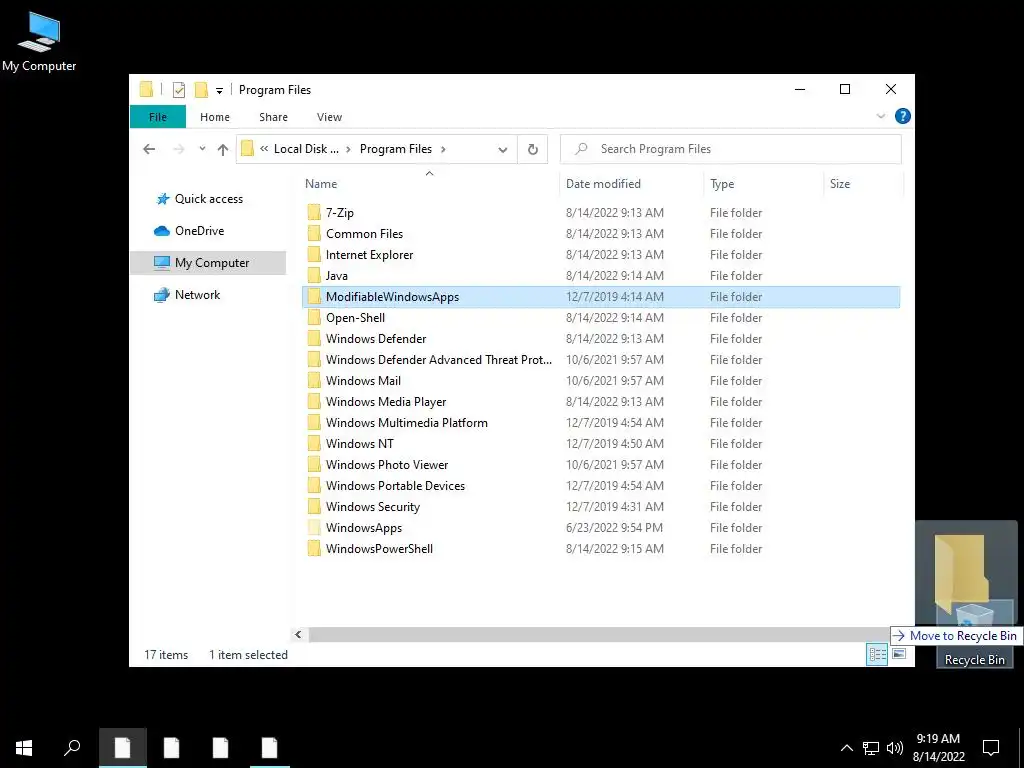Click the Forward navigation arrow
The width and height of the screenshot is (1024, 768).
[x=178, y=150]
